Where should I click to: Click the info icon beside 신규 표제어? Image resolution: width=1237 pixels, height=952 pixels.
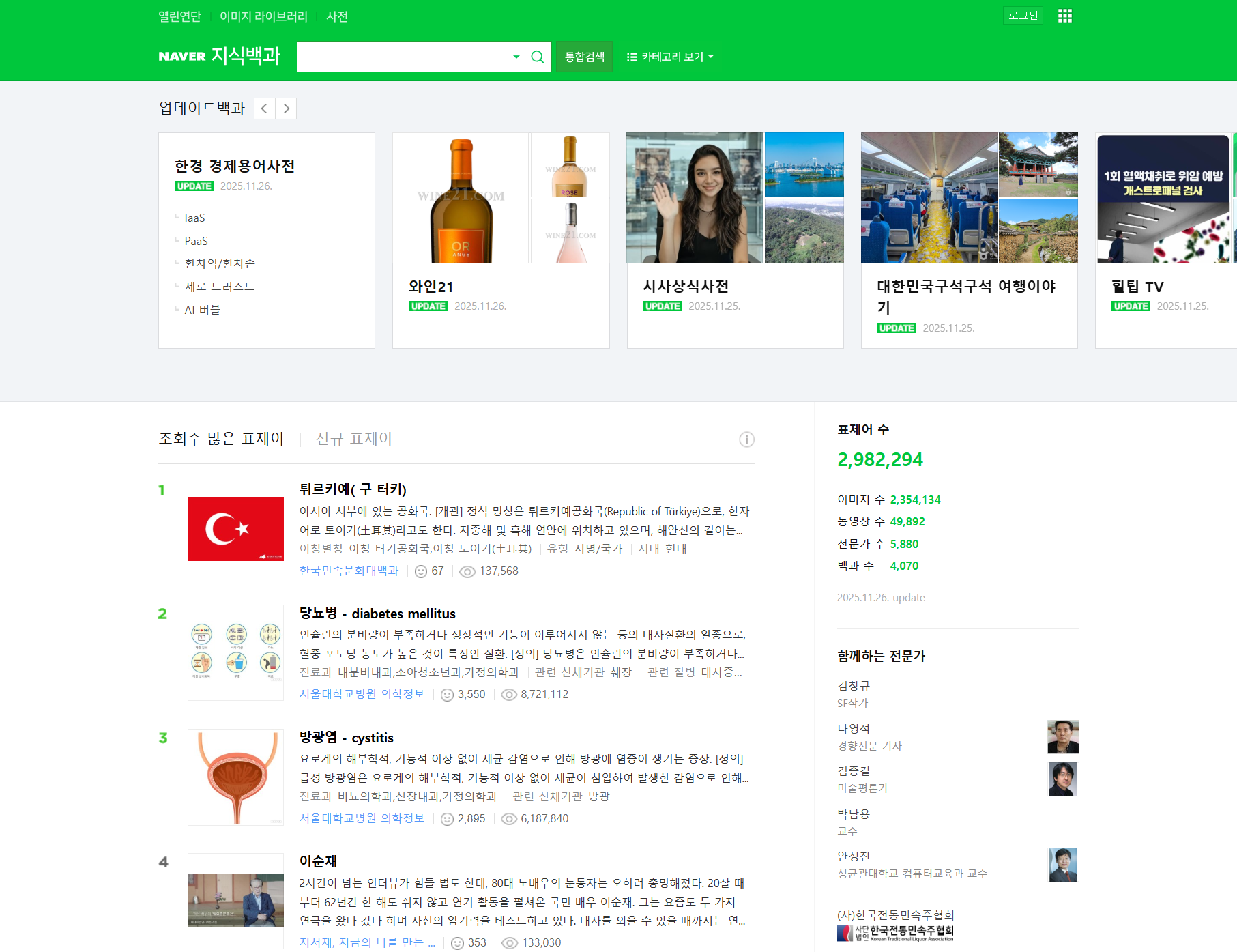click(746, 439)
